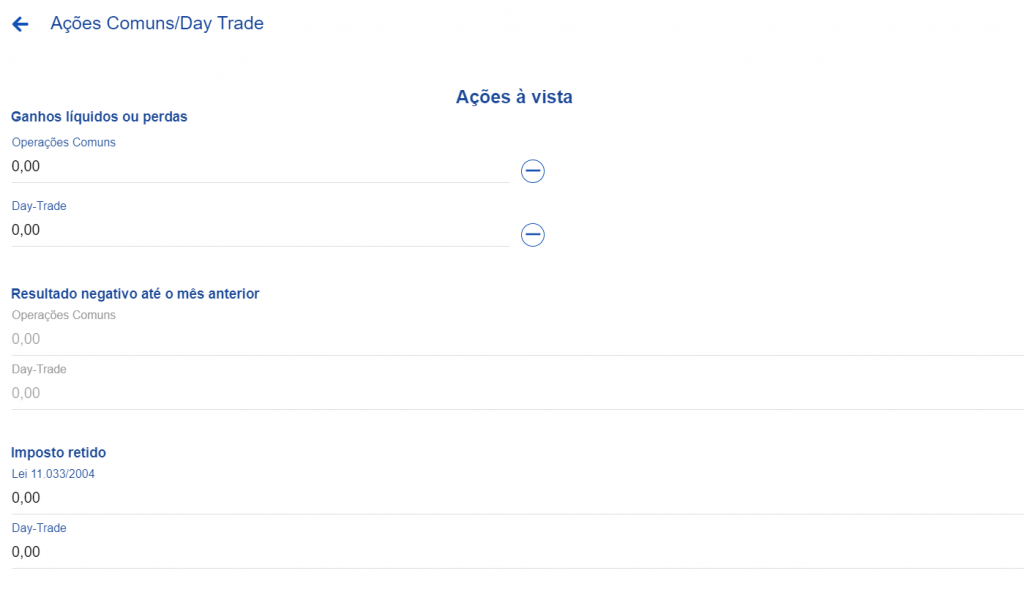Click the Ações à vista heading
Image resolution: width=1024 pixels, height=595 pixels.
point(514,97)
